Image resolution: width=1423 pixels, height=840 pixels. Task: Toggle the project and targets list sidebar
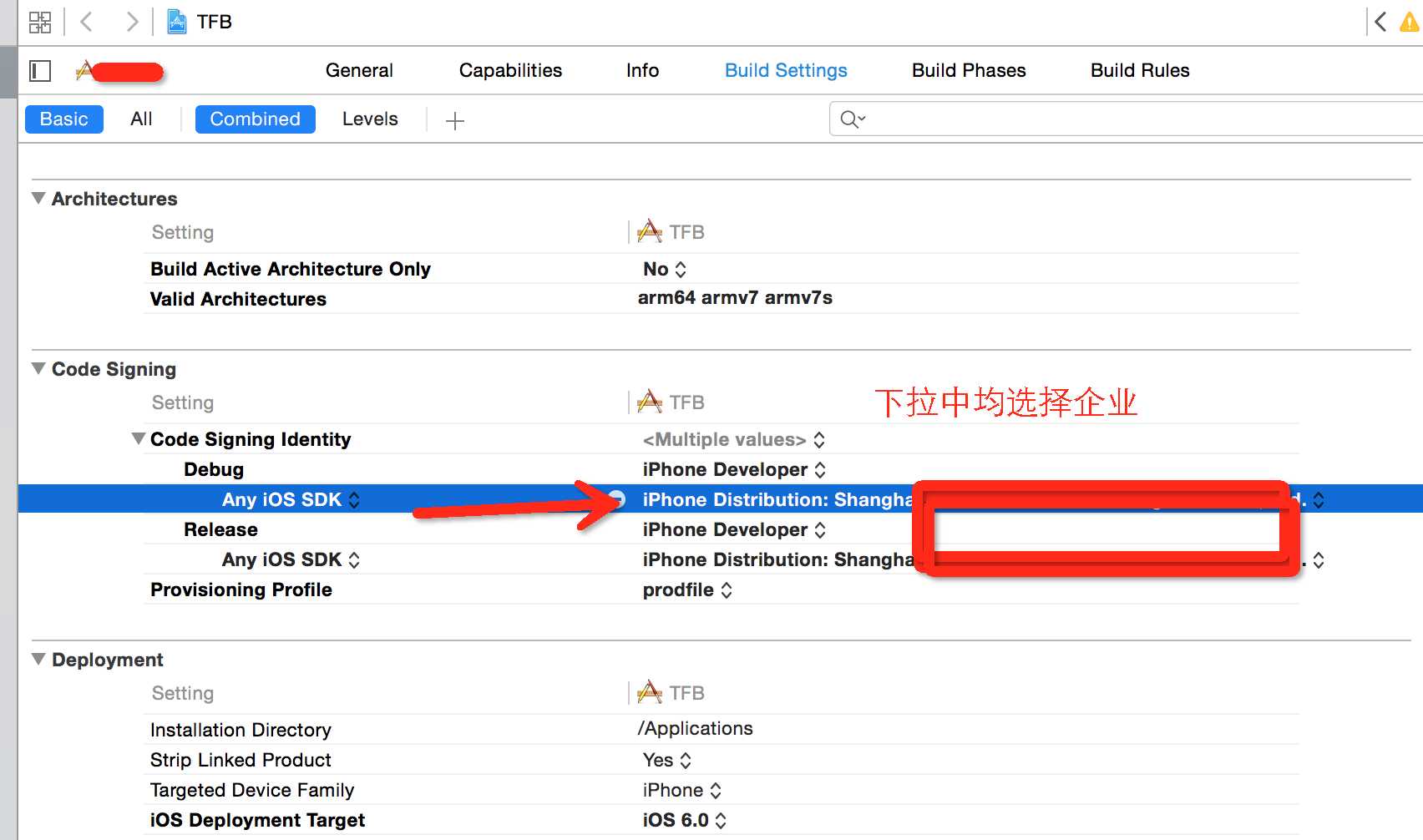[40, 71]
